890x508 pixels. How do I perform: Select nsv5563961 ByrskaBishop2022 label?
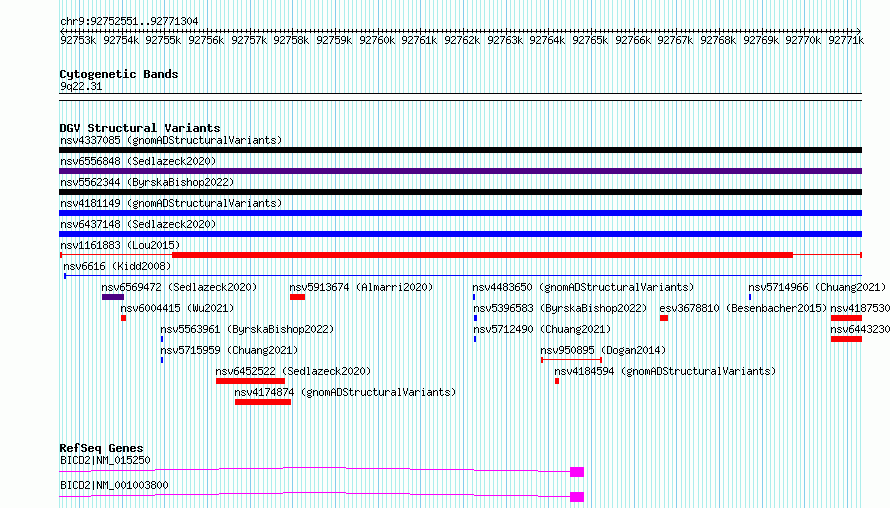tap(247, 329)
